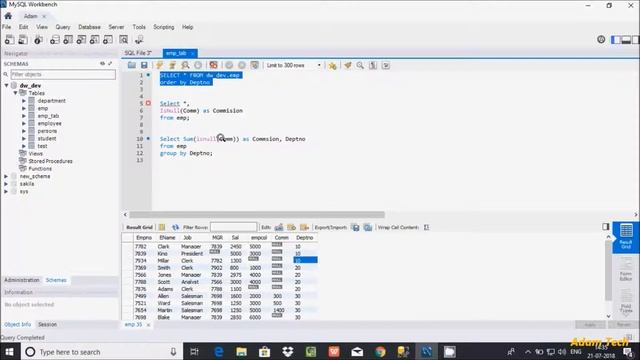Save the script with the floppy disk icon
The width and height of the screenshot is (640, 360).
tap(144, 65)
